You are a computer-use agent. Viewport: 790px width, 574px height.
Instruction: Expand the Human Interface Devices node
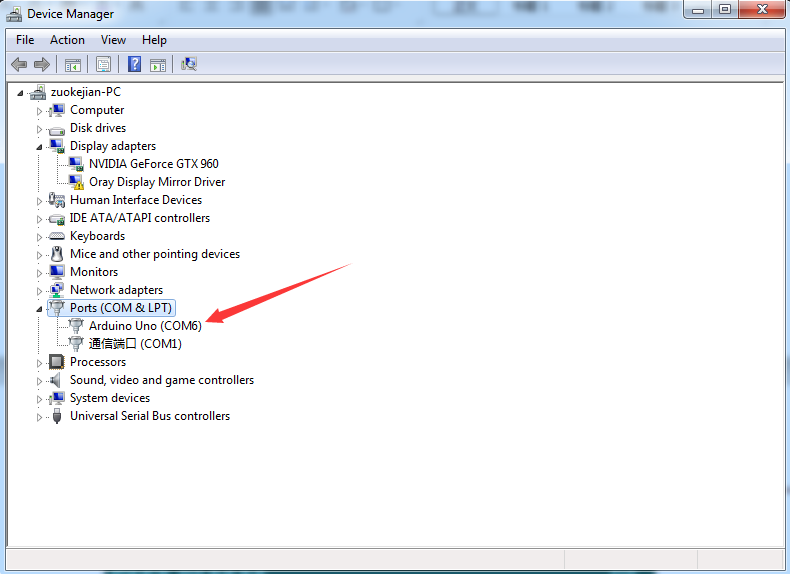click(x=39, y=201)
